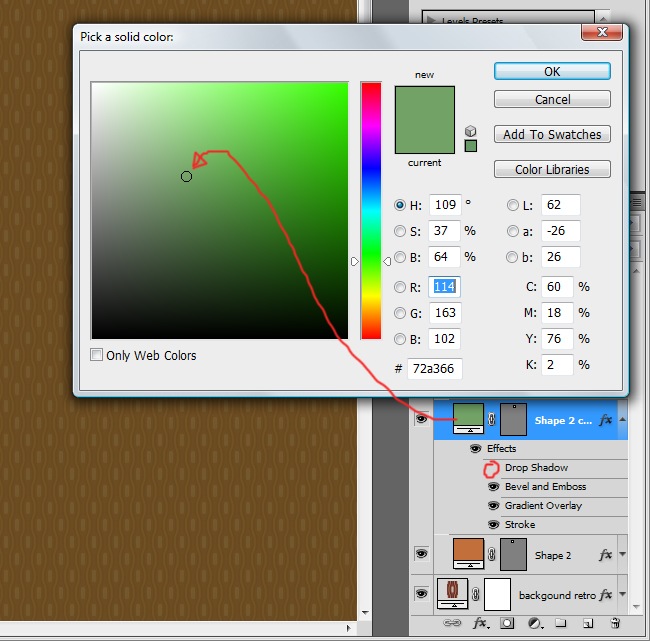Click the K black field showing 2
This screenshot has height=641, width=650.
[x=557, y=365]
